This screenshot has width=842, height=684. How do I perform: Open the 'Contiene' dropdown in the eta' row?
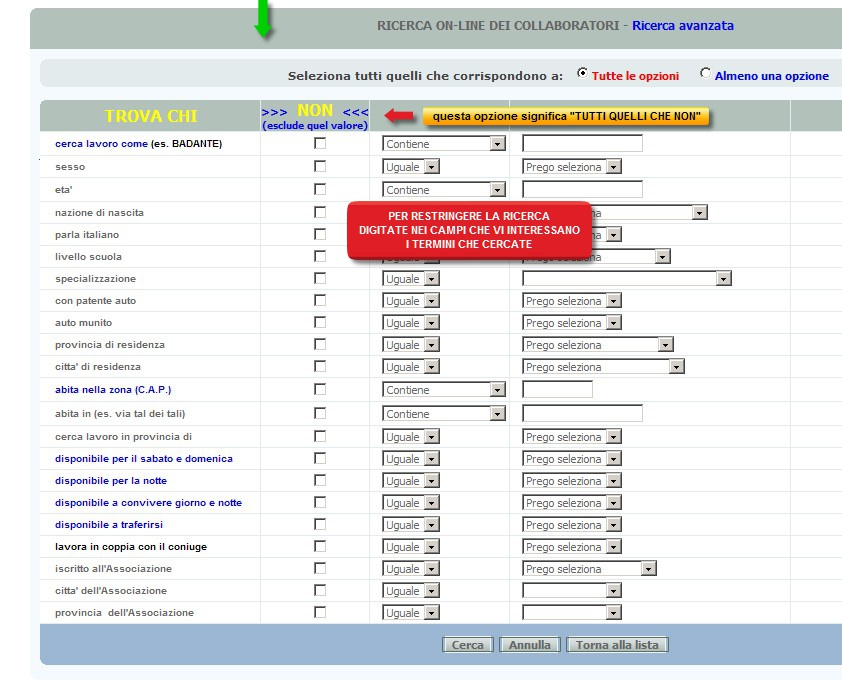[x=444, y=190]
